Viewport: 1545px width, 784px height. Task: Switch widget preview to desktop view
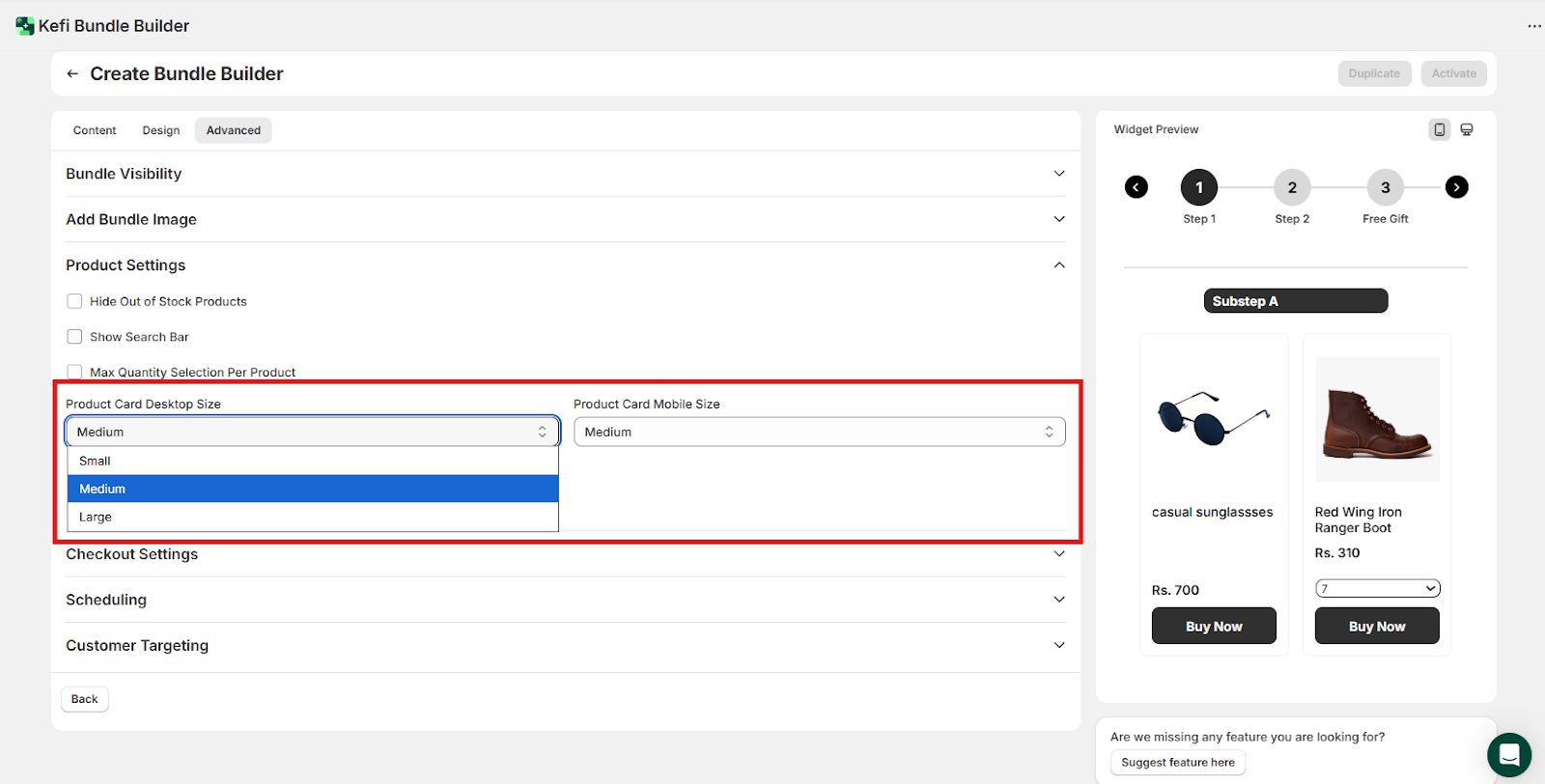click(x=1466, y=129)
